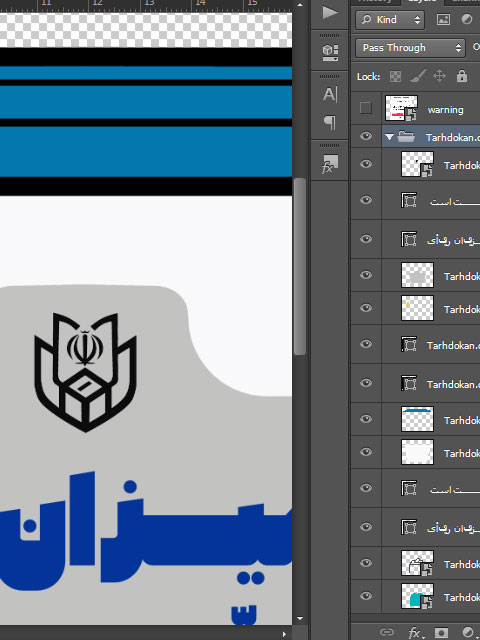This screenshot has height=640, width=480.
Task: Select the gray splat layer thumbnail
Action: 417,275
